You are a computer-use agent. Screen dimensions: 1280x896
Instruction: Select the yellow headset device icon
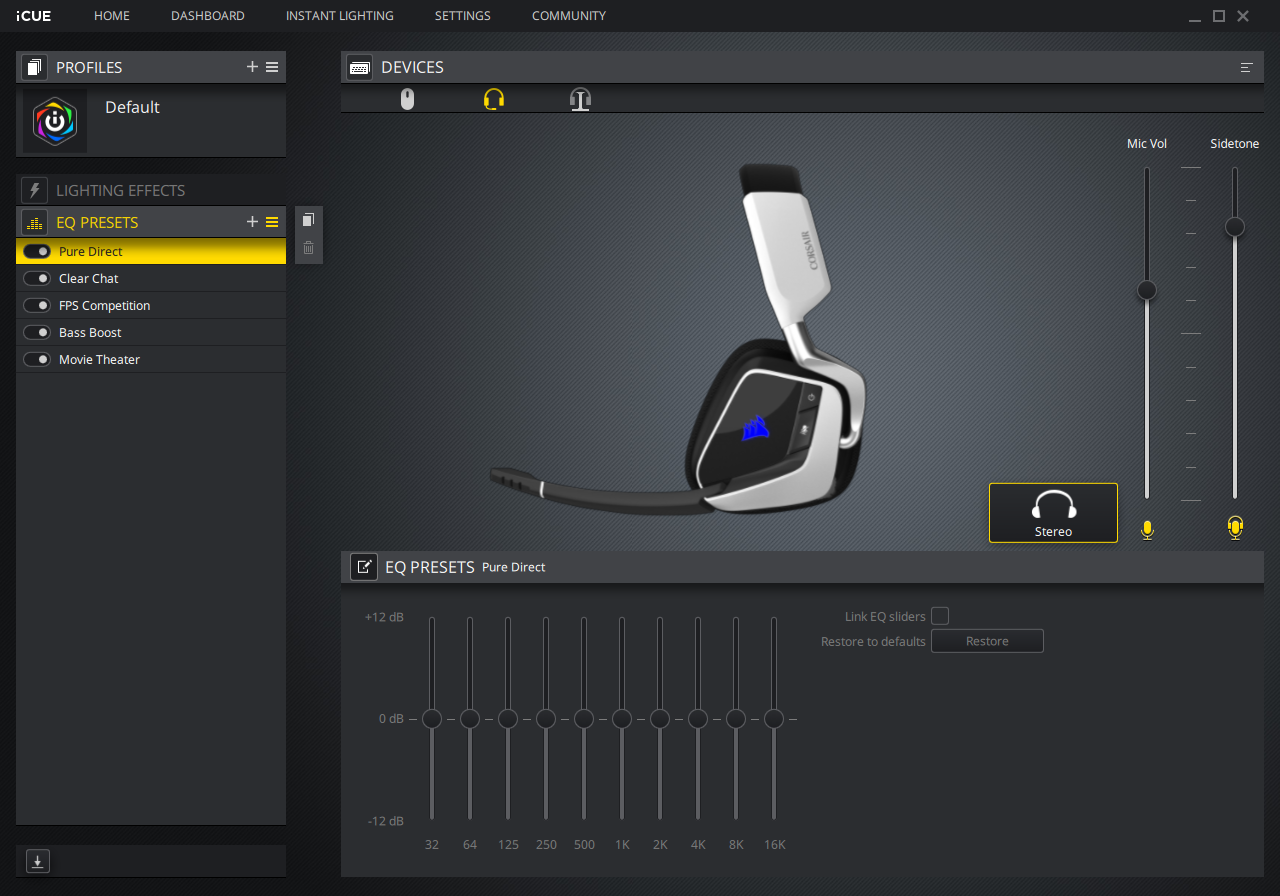tap(494, 99)
